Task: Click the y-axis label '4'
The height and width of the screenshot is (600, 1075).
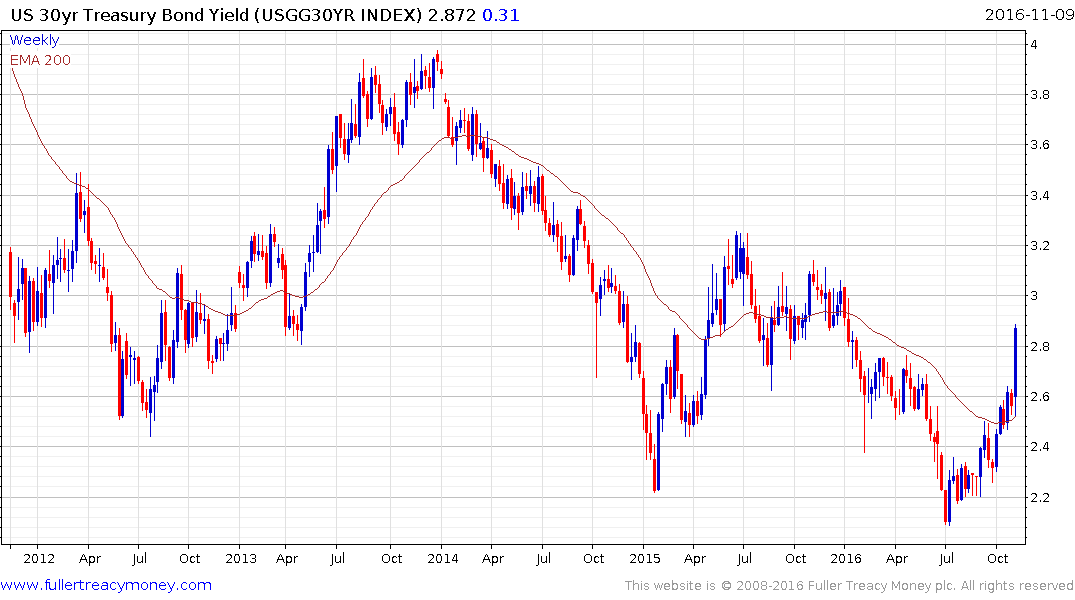Action: pyautogui.click(x=1034, y=45)
